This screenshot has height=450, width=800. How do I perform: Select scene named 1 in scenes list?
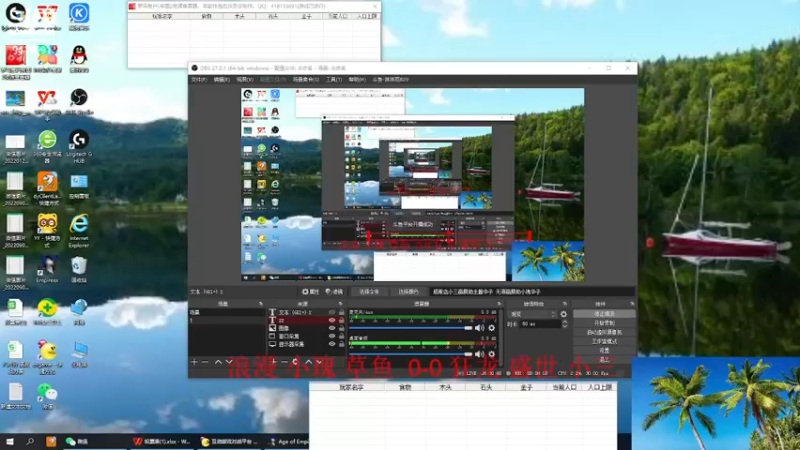click(x=227, y=320)
